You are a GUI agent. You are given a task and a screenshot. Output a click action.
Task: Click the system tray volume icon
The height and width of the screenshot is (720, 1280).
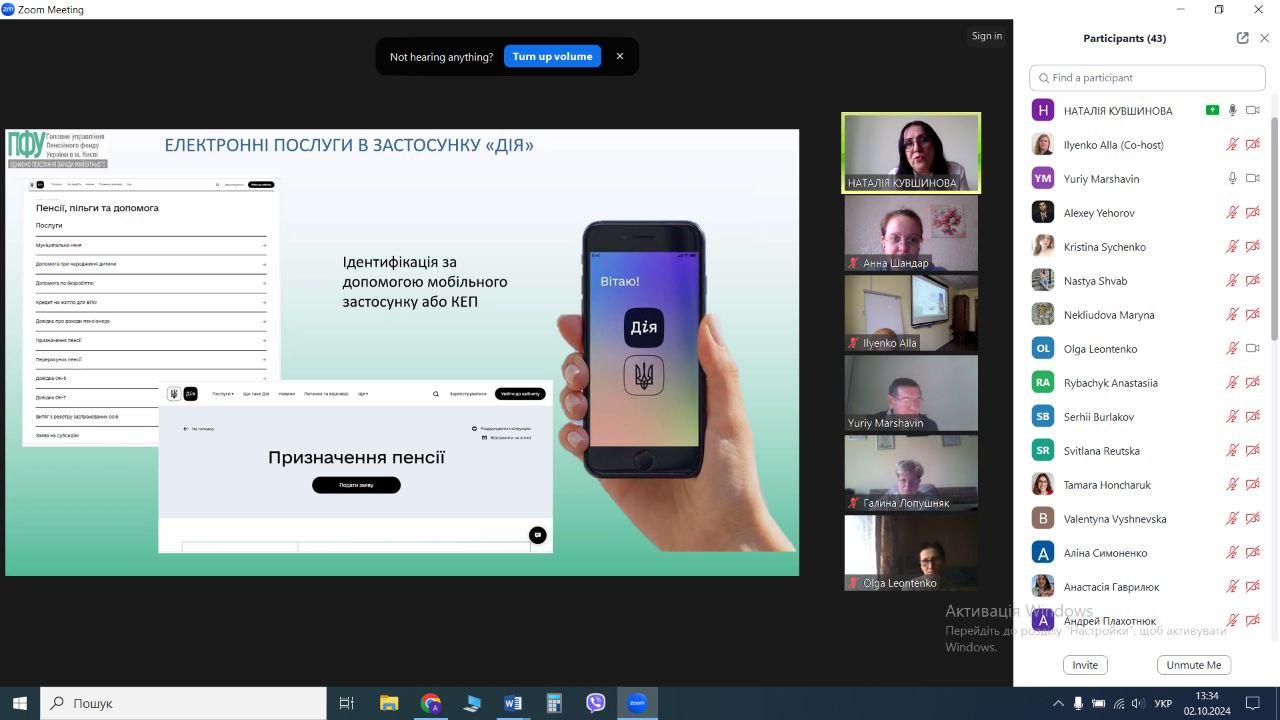[x=1137, y=704]
